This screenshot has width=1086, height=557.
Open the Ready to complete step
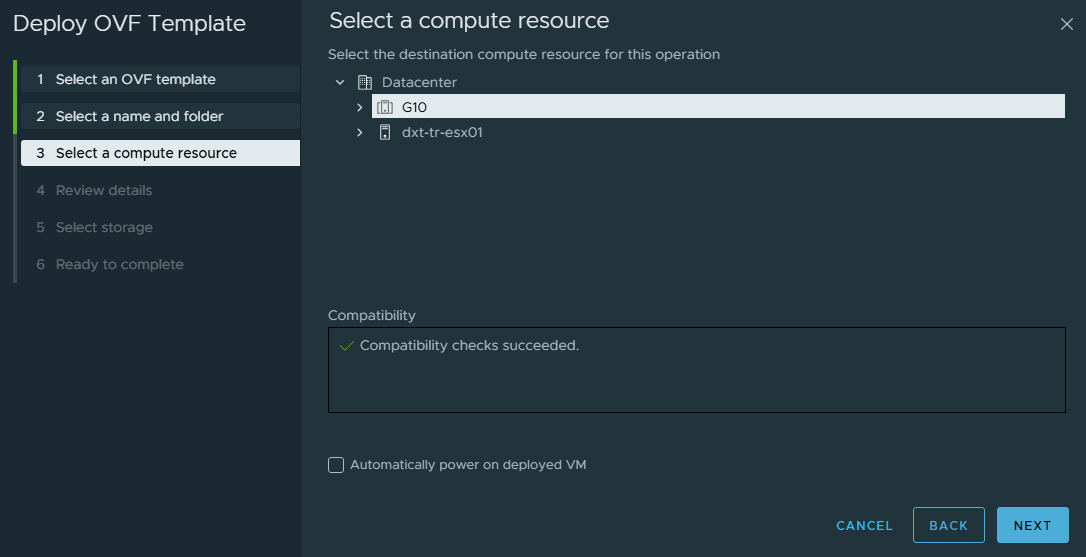(x=119, y=264)
